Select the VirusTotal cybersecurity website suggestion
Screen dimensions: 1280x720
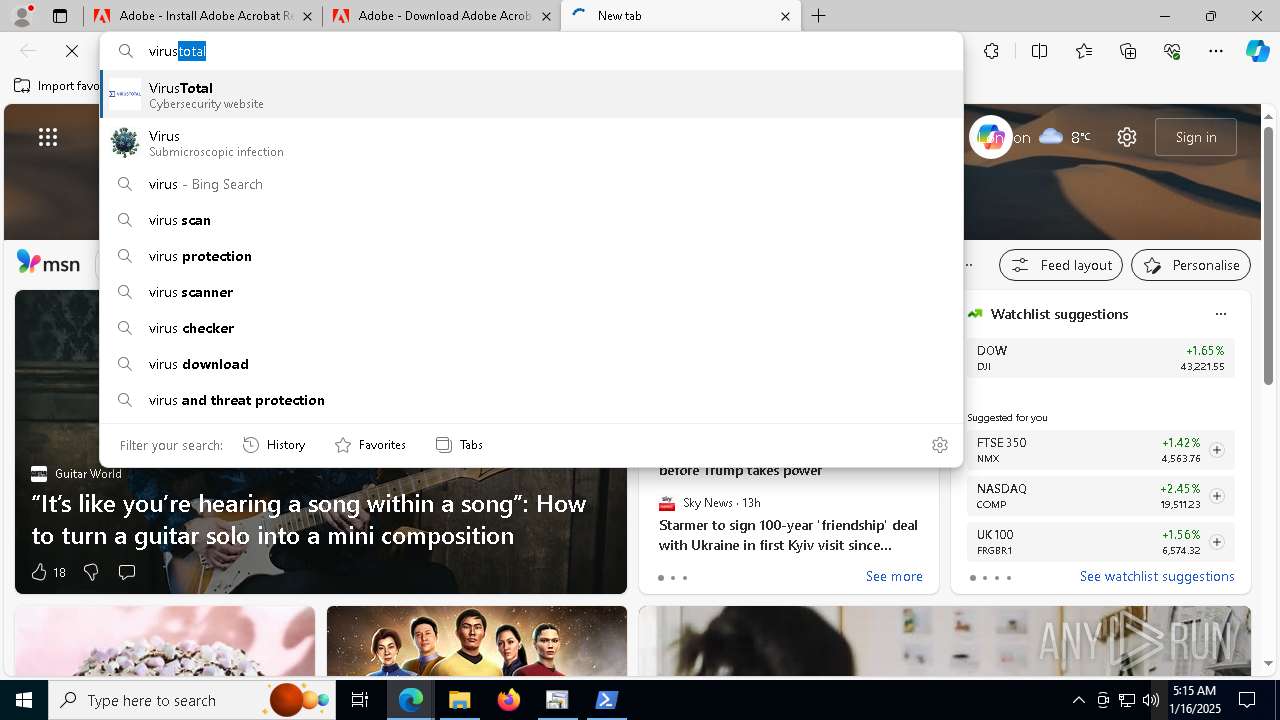(x=531, y=95)
